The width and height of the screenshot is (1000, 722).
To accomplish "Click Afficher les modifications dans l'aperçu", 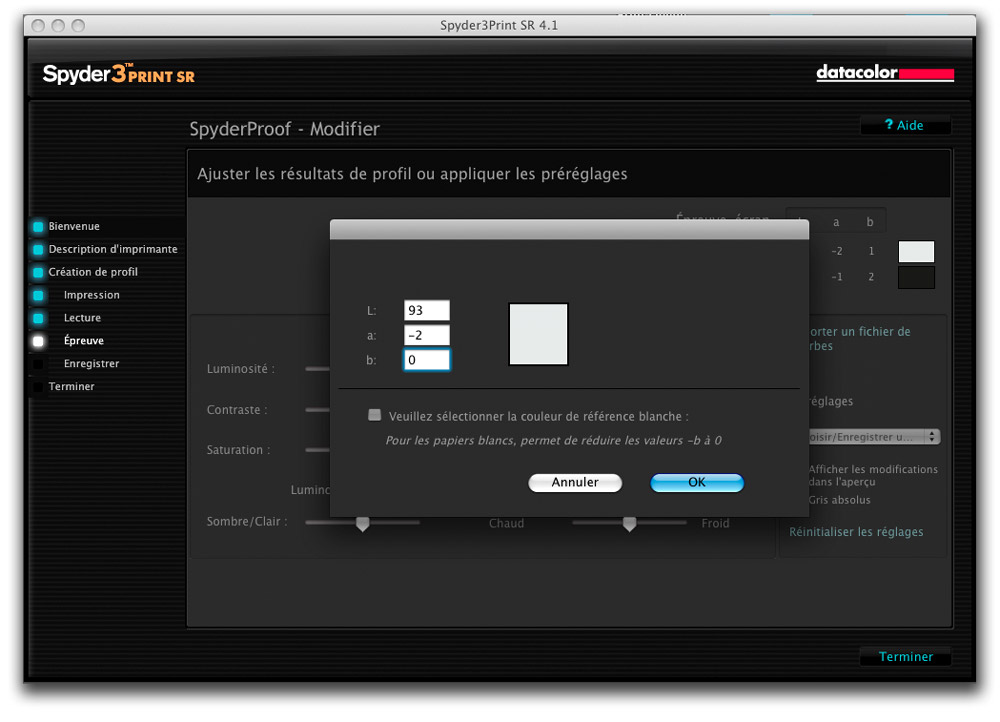I will tap(873, 475).
